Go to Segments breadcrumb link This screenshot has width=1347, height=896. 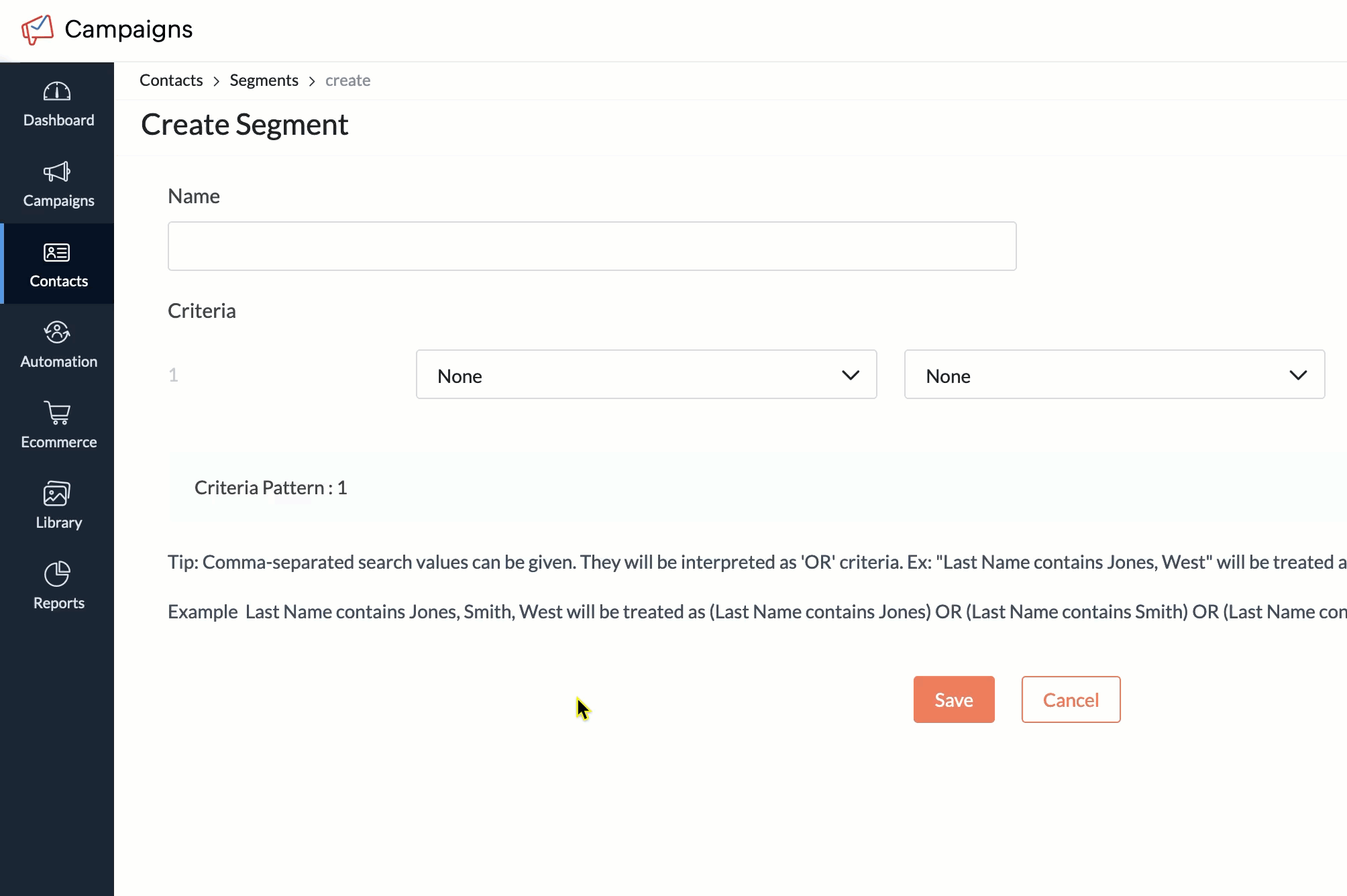[x=264, y=80]
